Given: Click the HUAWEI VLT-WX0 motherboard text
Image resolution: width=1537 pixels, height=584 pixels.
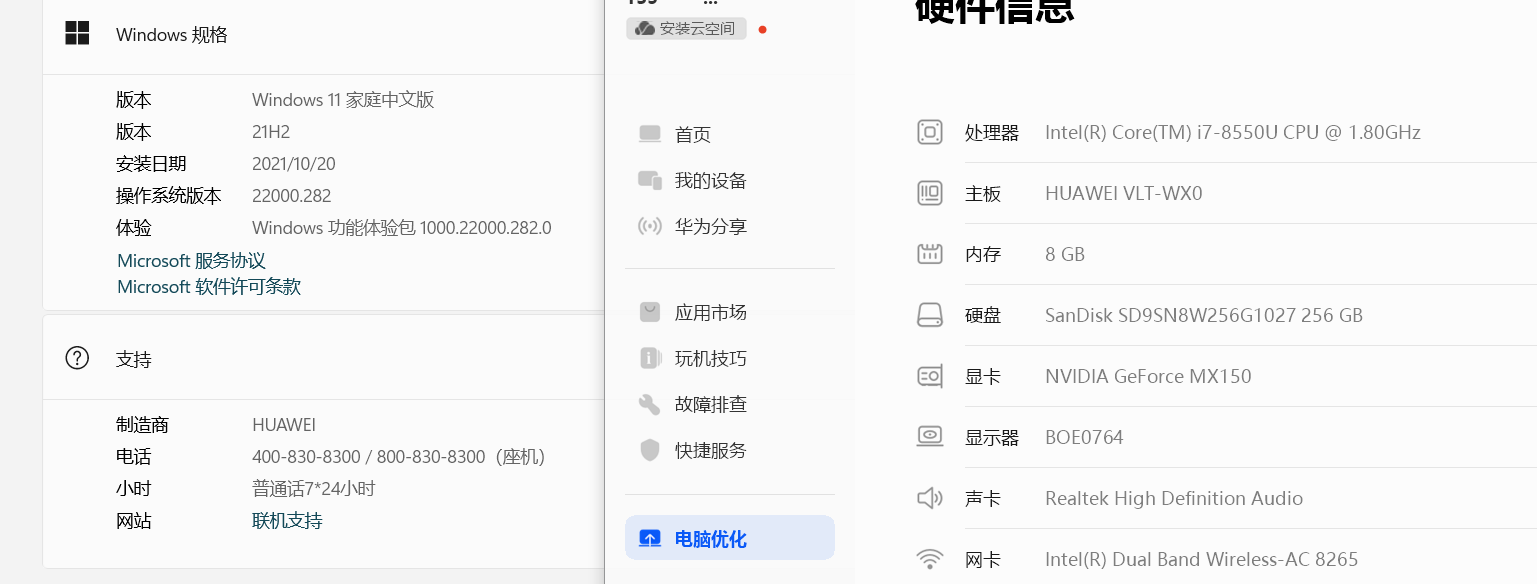Looking at the screenshot, I should point(1124,193).
